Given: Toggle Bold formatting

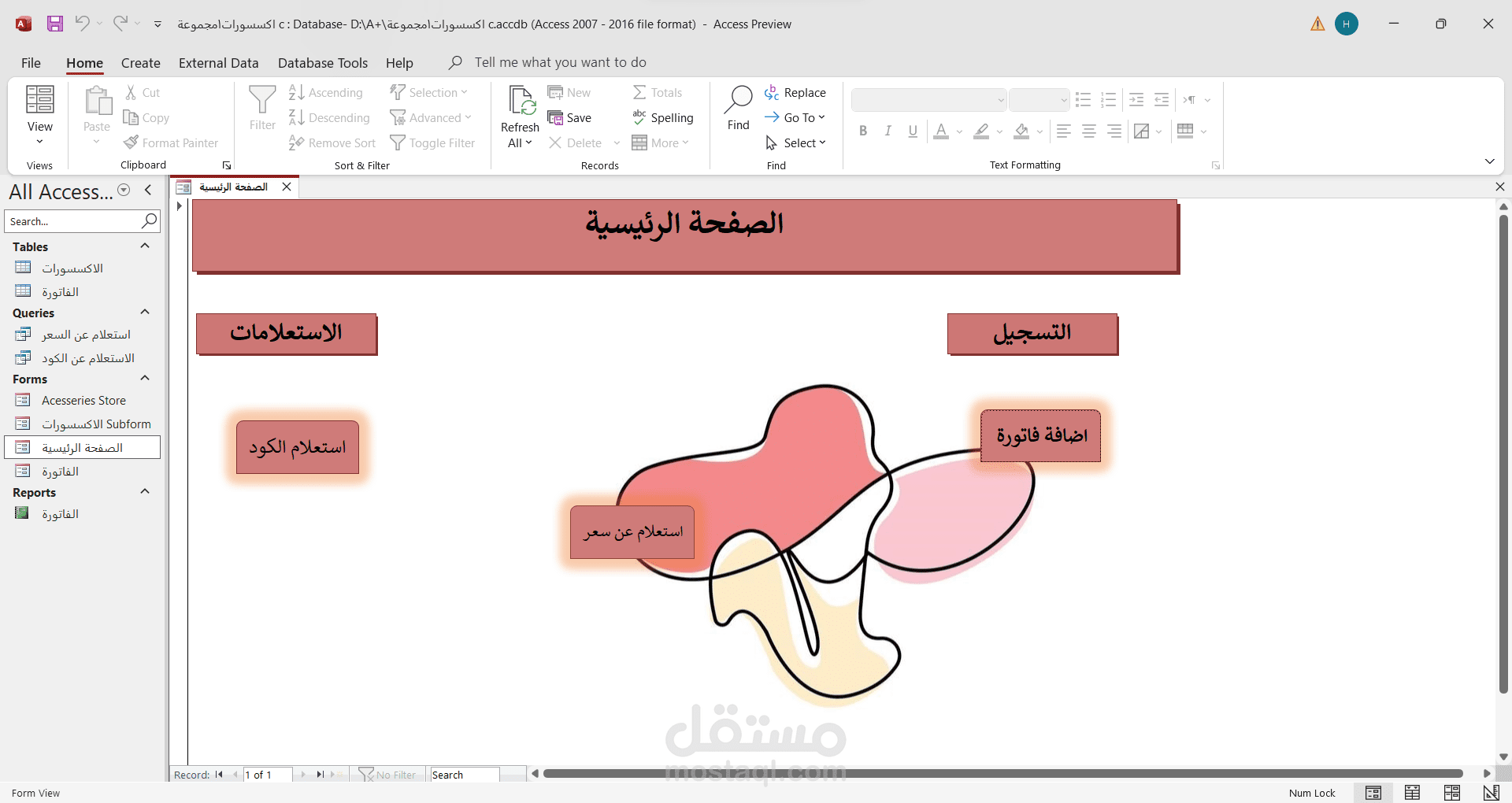Looking at the screenshot, I should (863, 131).
